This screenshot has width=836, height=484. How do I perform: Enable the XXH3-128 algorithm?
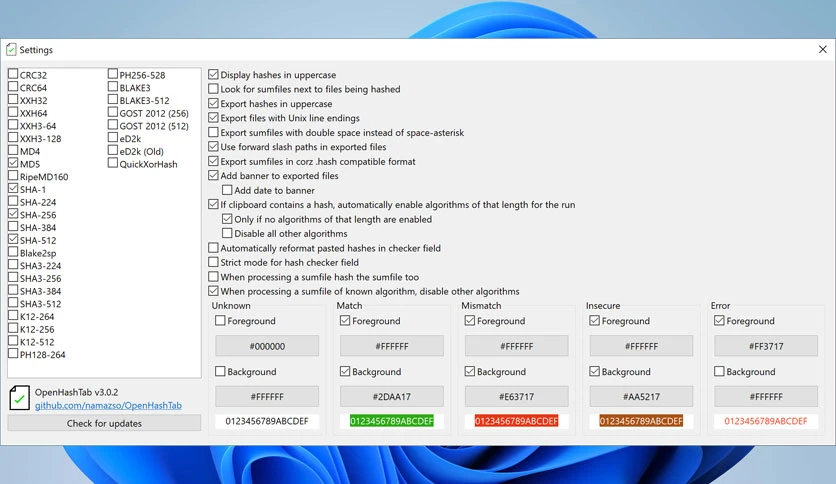[13, 138]
